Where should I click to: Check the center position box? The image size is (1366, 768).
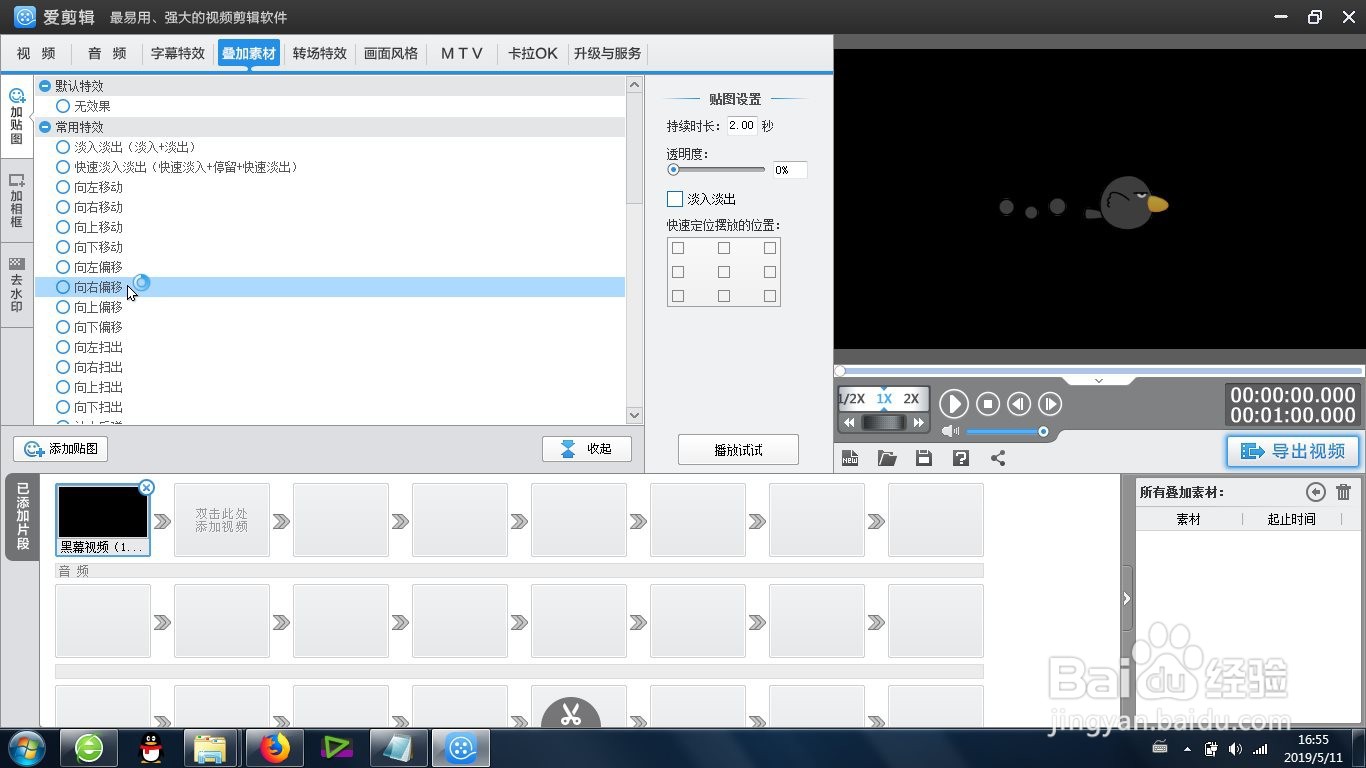coord(724,272)
